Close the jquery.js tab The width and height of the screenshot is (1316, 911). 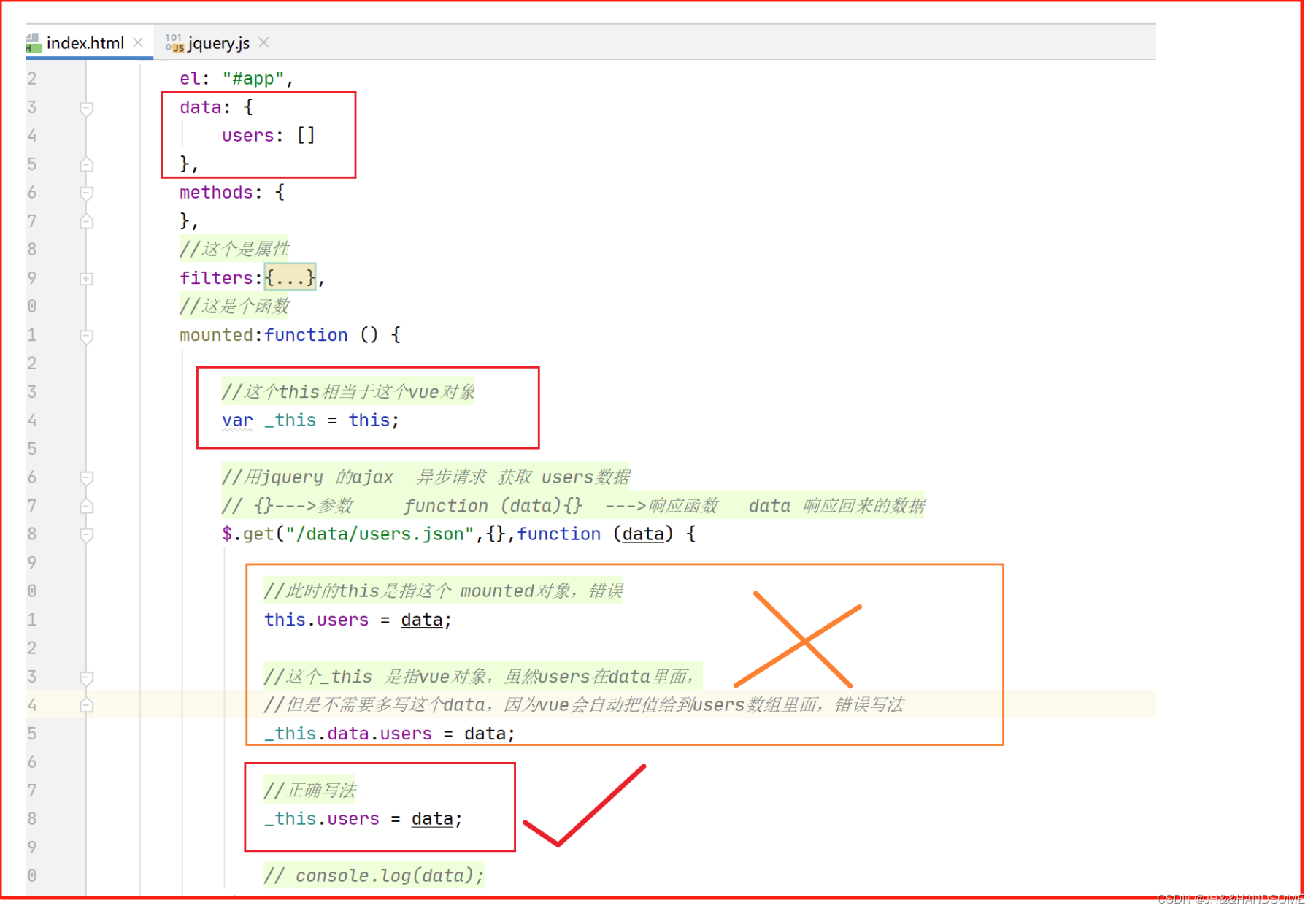coord(263,43)
